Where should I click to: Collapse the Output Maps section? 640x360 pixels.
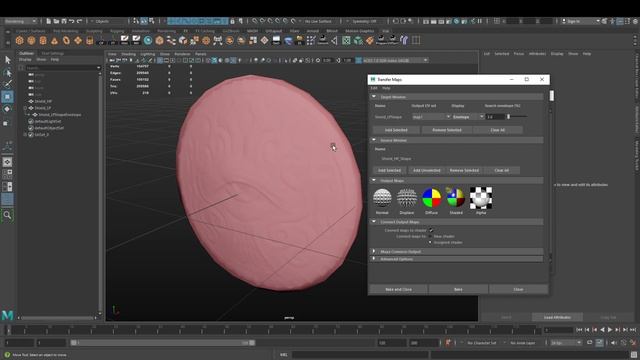374,180
